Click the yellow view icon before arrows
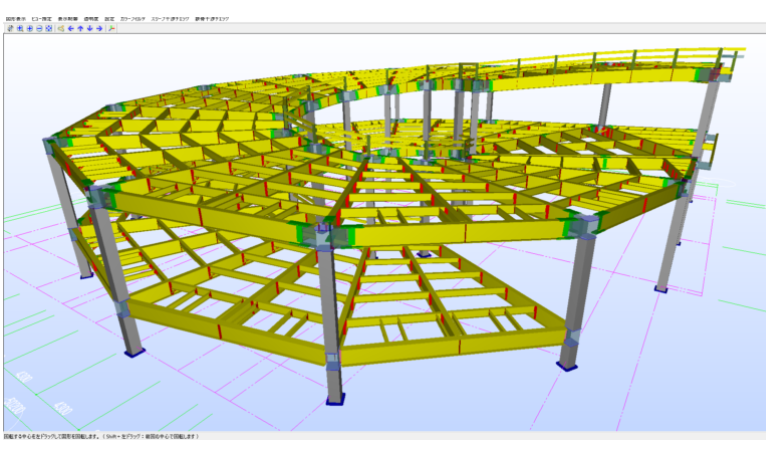 [x=61, y=29]
